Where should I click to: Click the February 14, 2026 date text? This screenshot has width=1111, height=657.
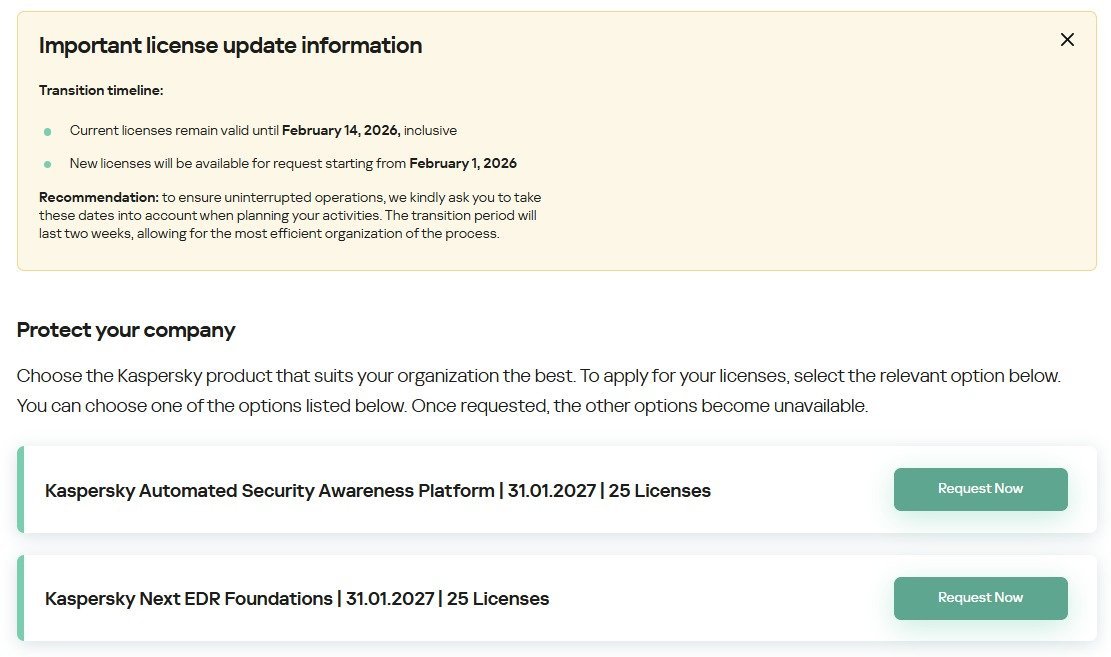coord(341,131)
